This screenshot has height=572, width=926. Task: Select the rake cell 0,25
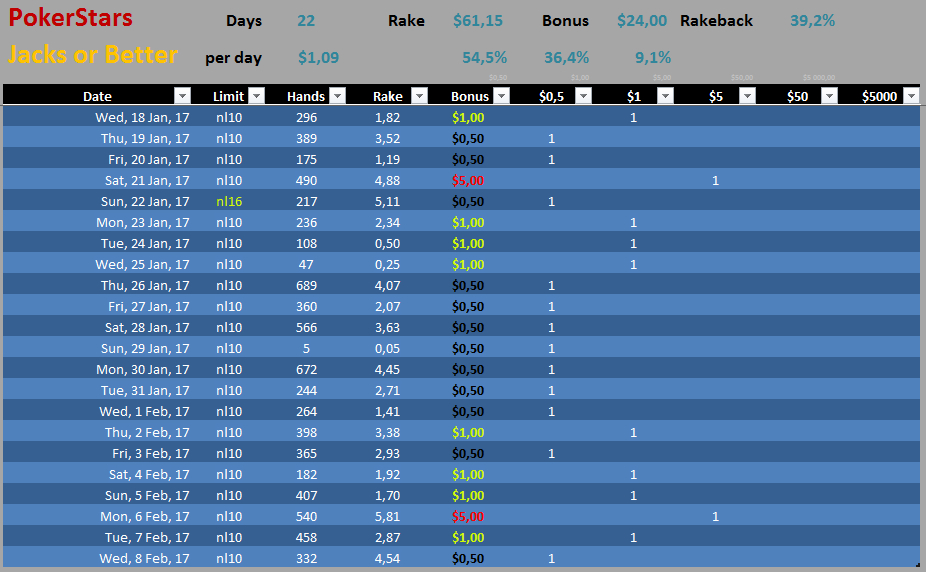pyautogui.click(x=387, y=264)
